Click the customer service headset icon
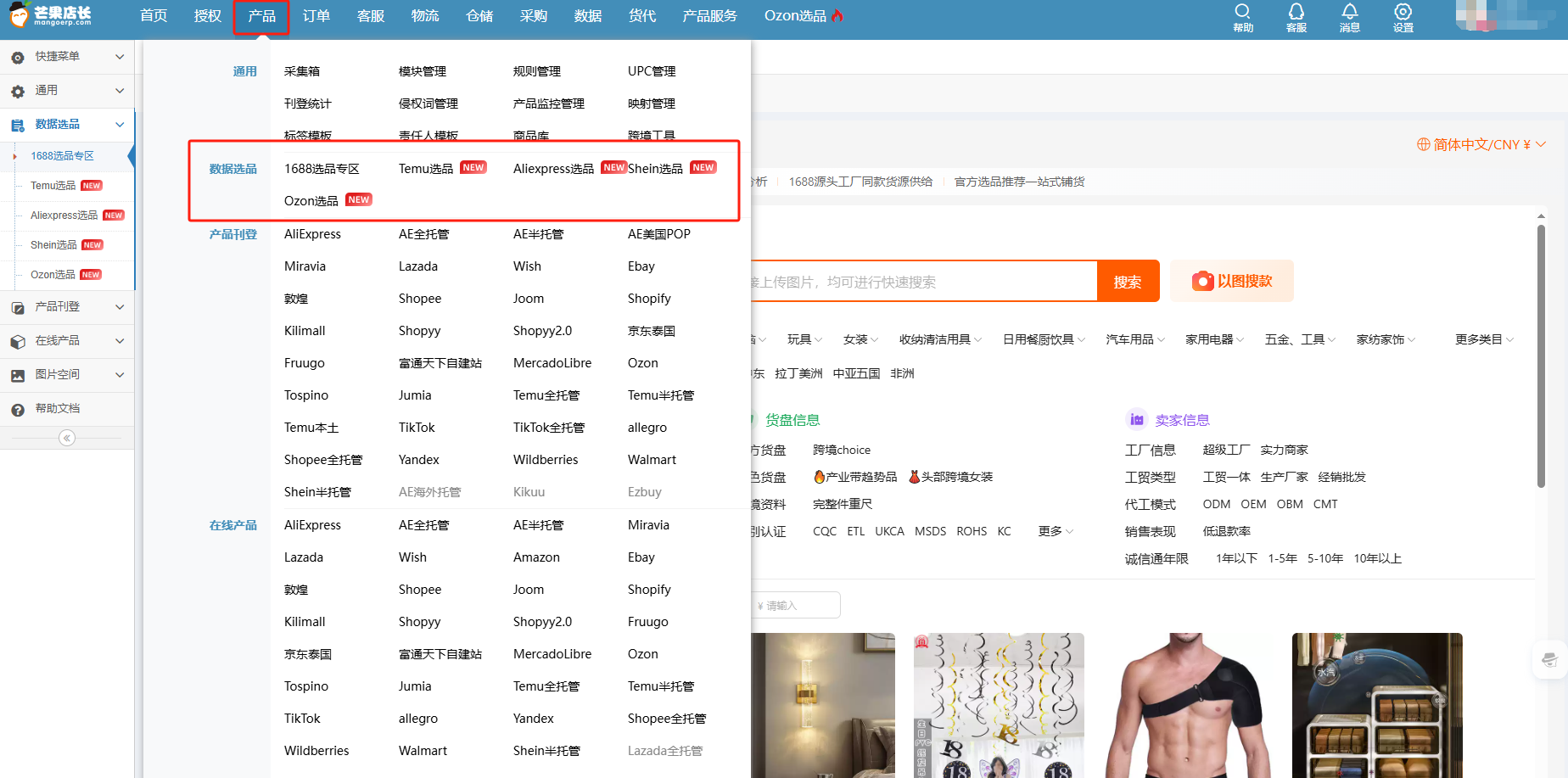 point(1296,17)
